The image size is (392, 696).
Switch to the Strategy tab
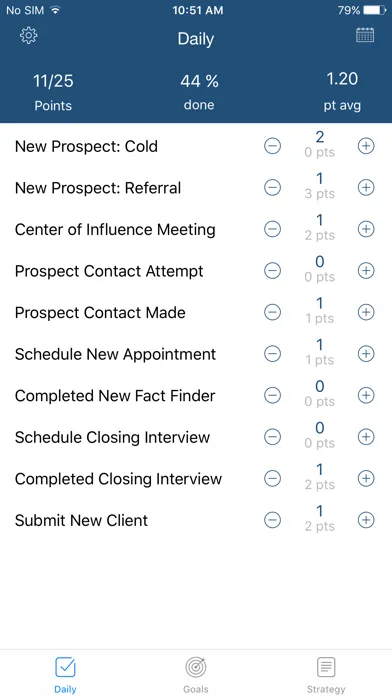(326, 675)
